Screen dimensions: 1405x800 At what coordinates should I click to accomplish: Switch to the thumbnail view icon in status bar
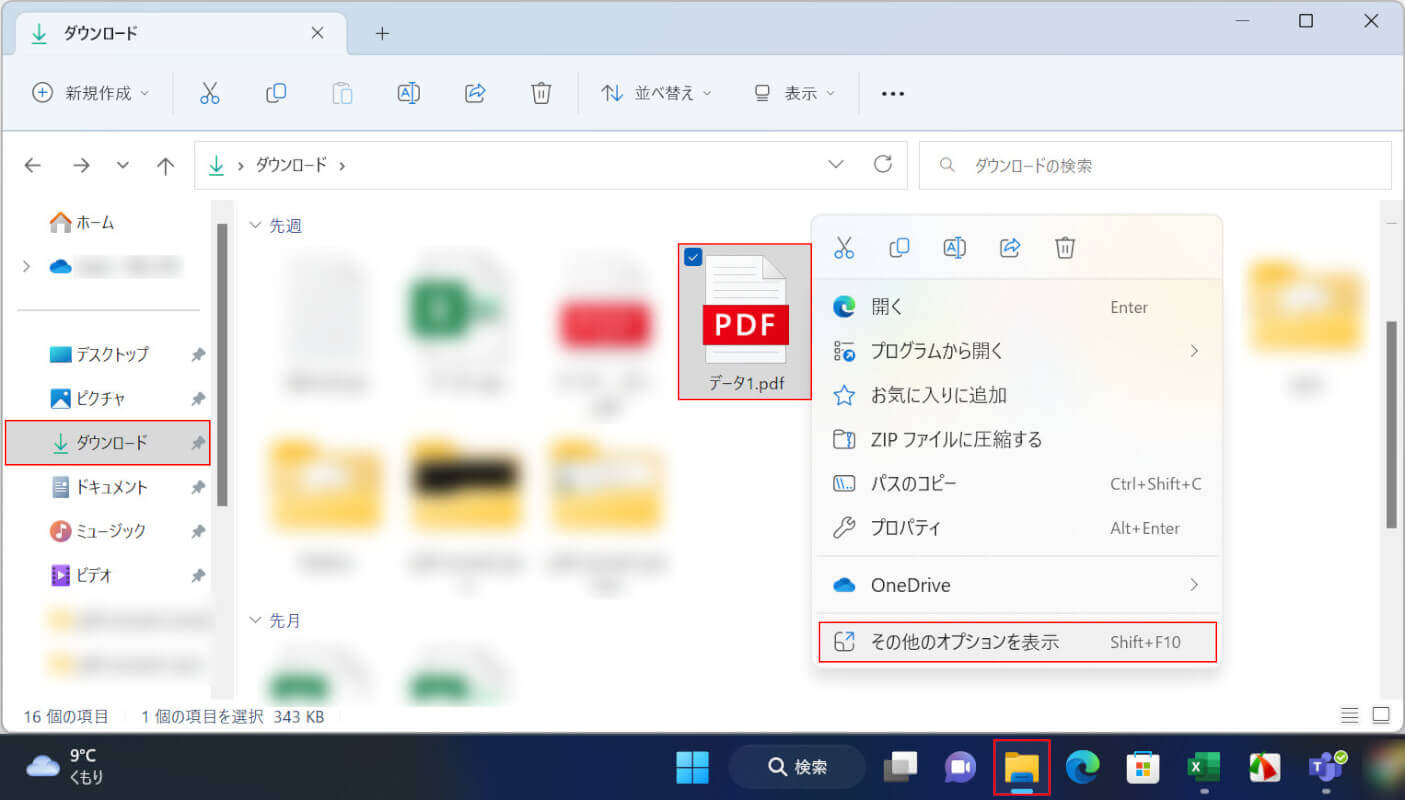pos(1381,716)
